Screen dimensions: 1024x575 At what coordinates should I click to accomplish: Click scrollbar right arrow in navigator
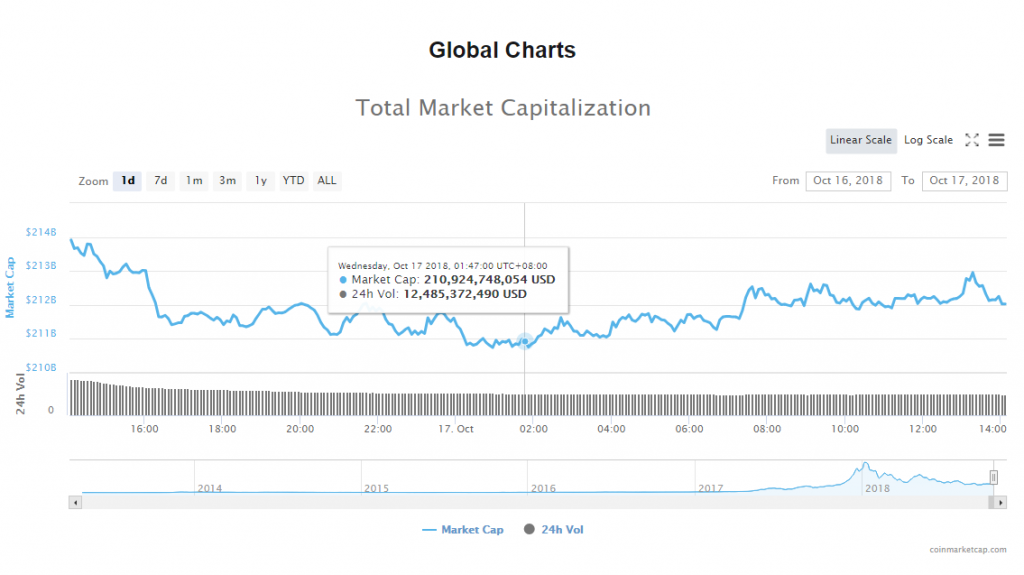(x=1001, y=503)
